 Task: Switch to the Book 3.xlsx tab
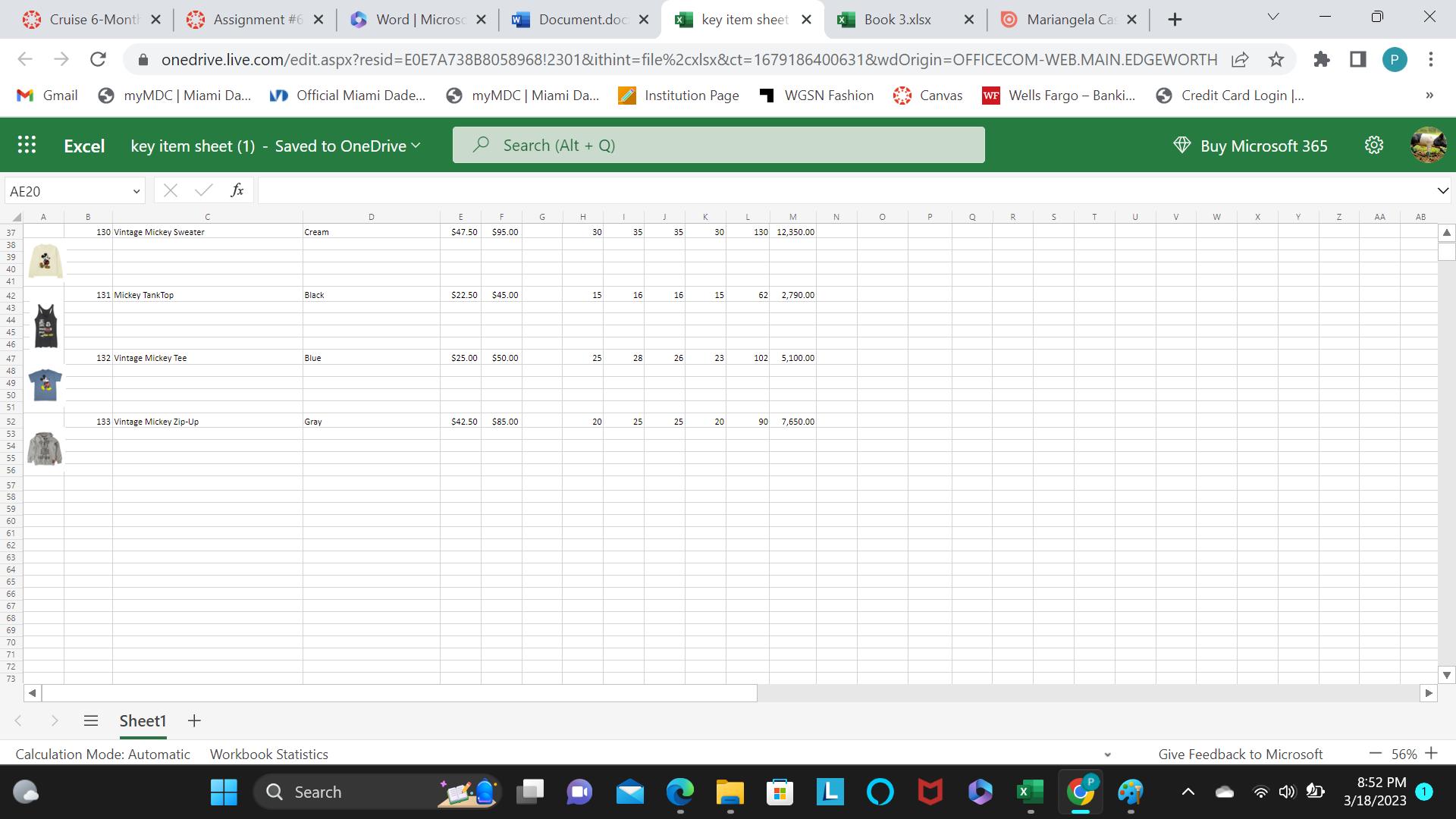click(897, 20)
